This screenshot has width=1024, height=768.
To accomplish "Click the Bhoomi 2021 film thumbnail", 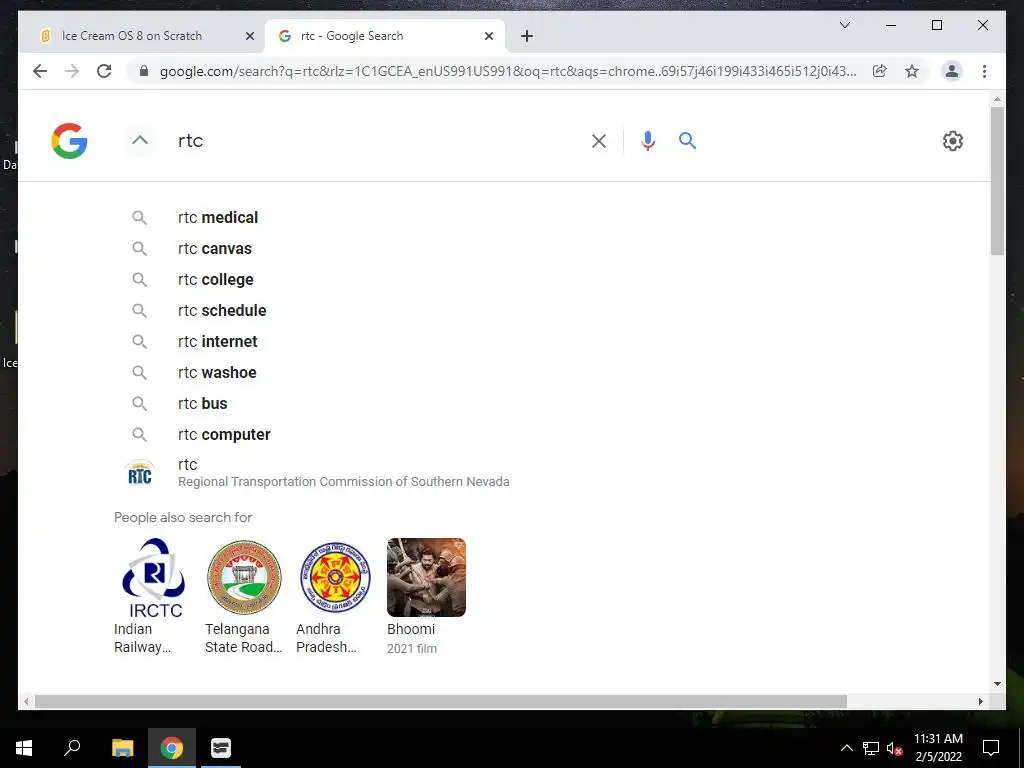I will tap(426, 577).
